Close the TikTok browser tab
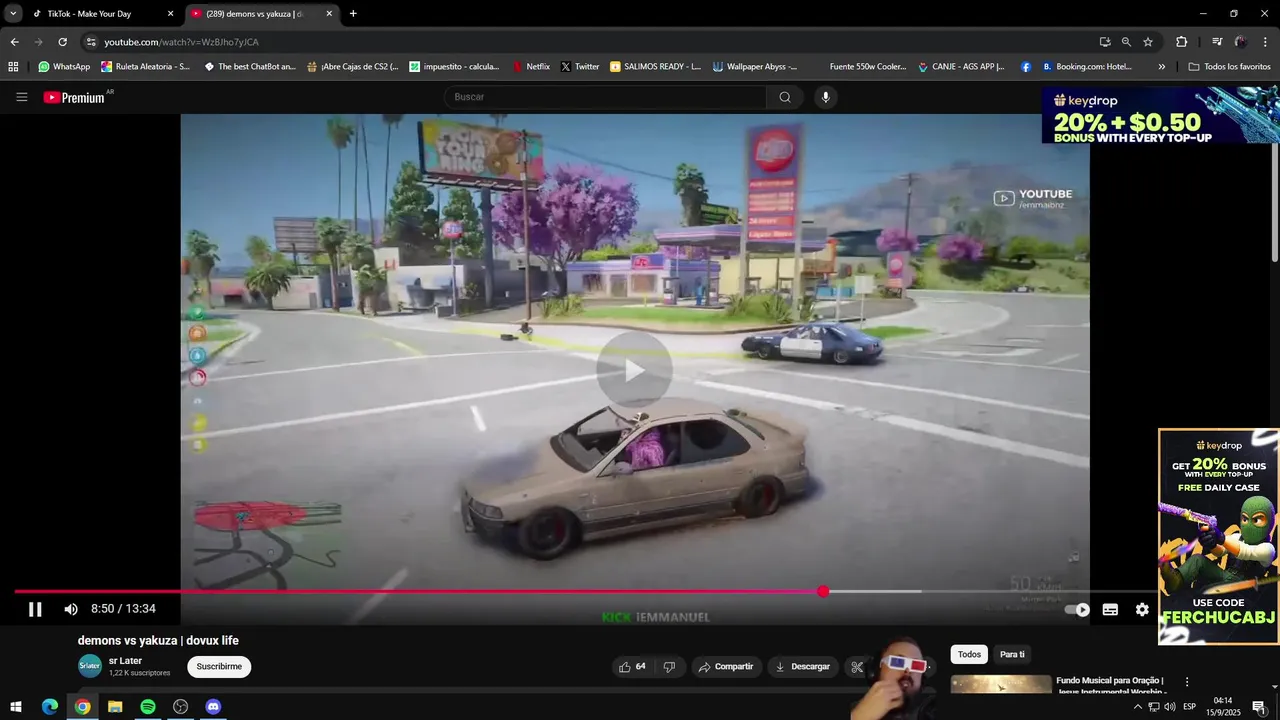 [x=170, y=14]
